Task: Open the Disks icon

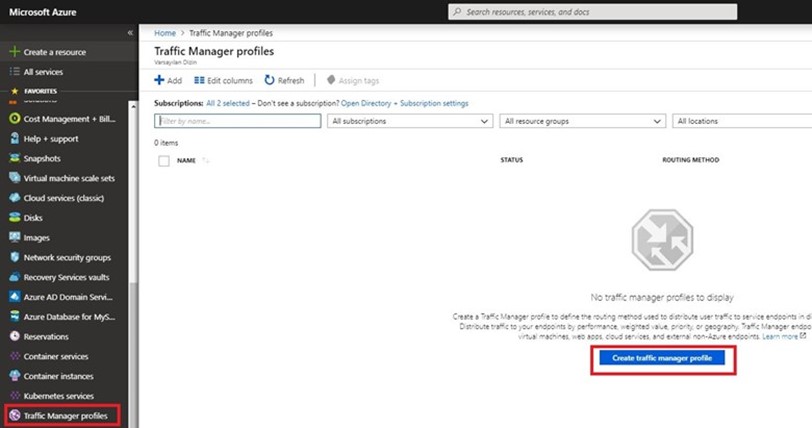Action: (14, 218)
